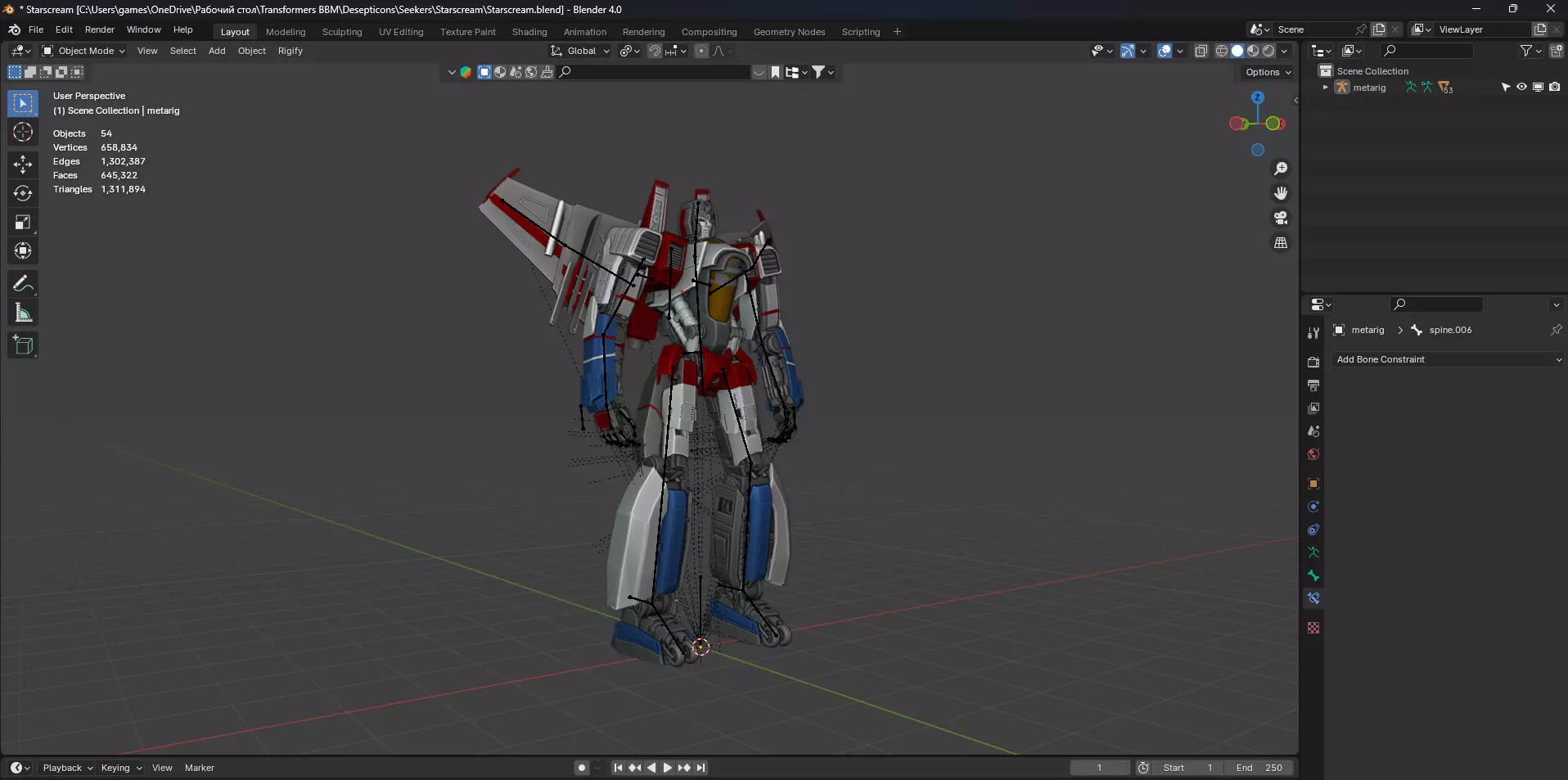Open the Output properties tab
Image resolution: width=1568 pixels, height=780 pixels.
(x=1313, y=385)
